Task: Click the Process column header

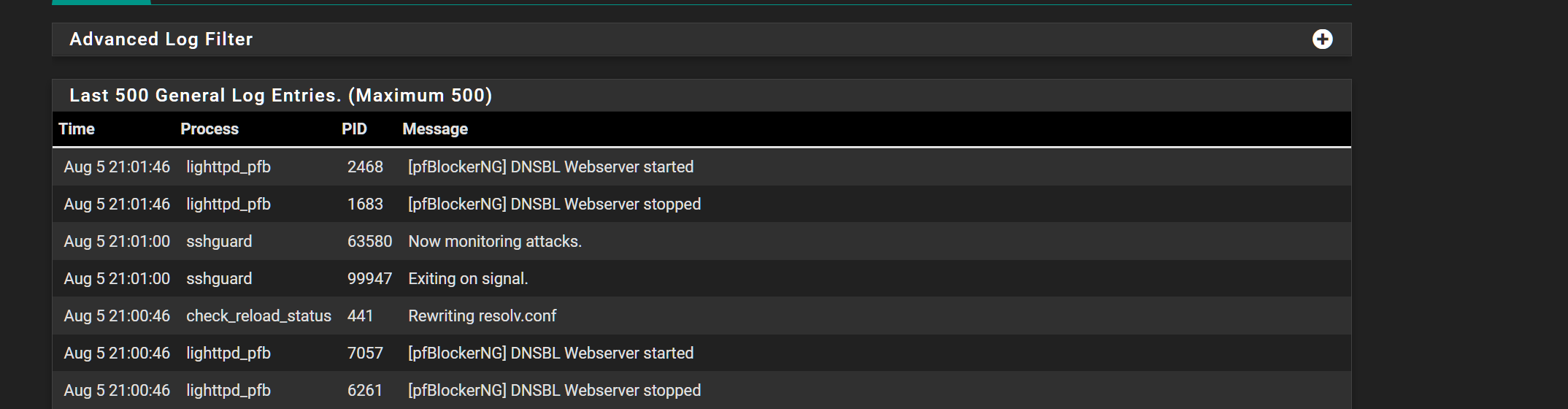Action: click(x=210, y=129)
